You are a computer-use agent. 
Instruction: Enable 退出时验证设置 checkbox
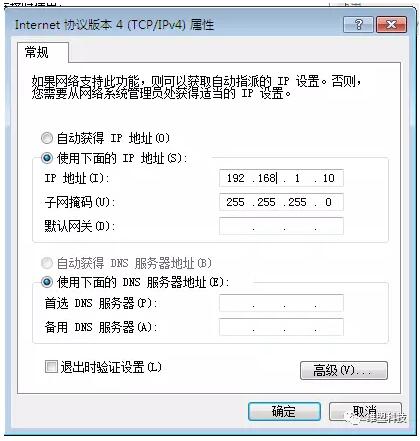51,367
